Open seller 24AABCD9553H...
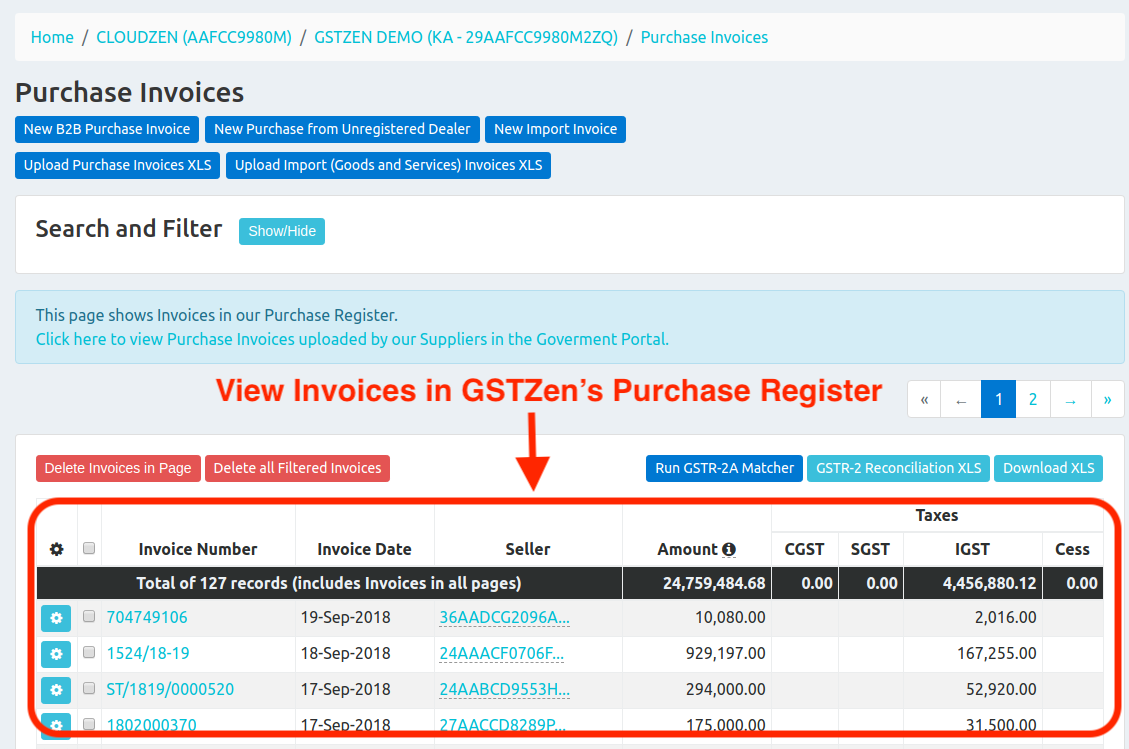The height and width of the screenshot is (749, 1129). coord(504,690)
